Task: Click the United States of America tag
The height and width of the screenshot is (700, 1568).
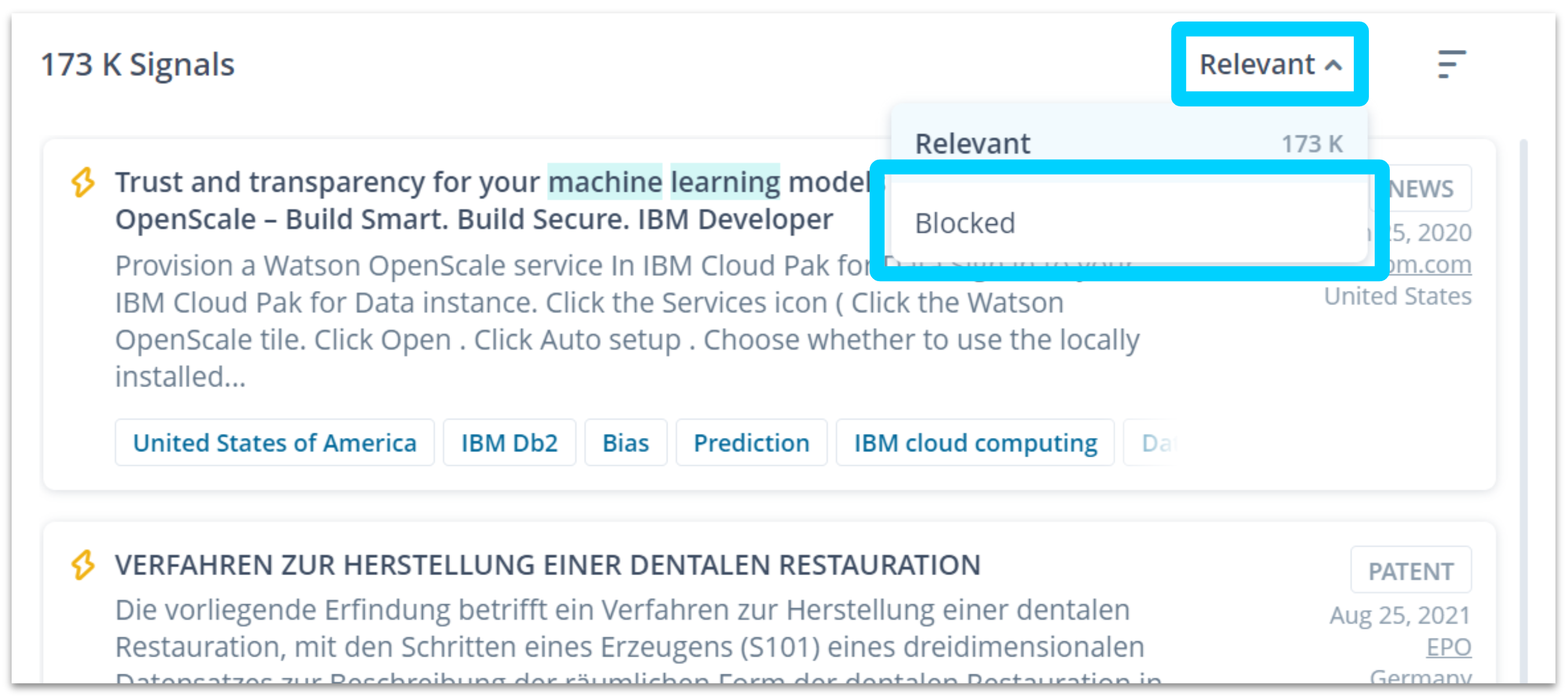Action: 275,443
